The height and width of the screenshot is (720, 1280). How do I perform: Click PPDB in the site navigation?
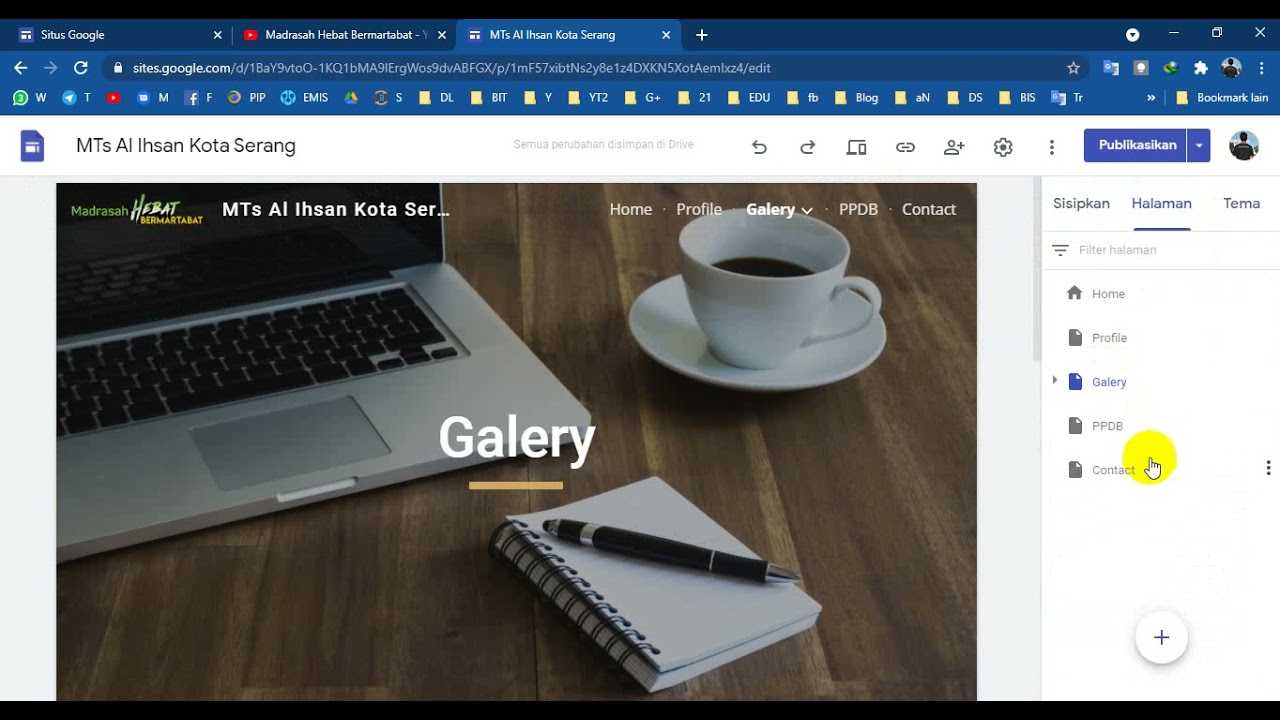(x=858, y=210)
